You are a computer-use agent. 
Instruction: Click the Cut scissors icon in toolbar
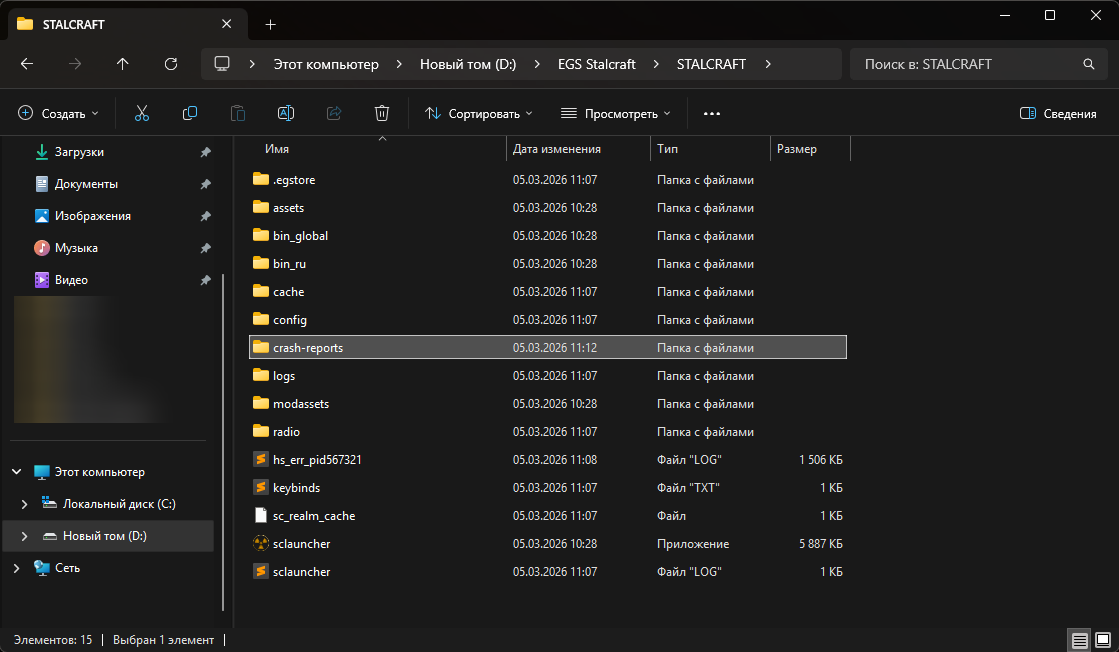coord(141,114)
